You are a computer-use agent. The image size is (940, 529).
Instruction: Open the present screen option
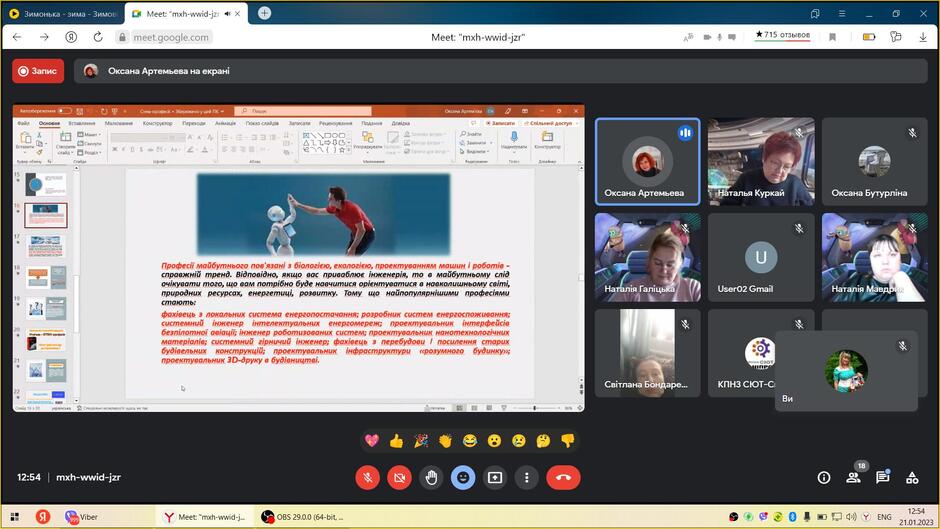pos(495,477)
